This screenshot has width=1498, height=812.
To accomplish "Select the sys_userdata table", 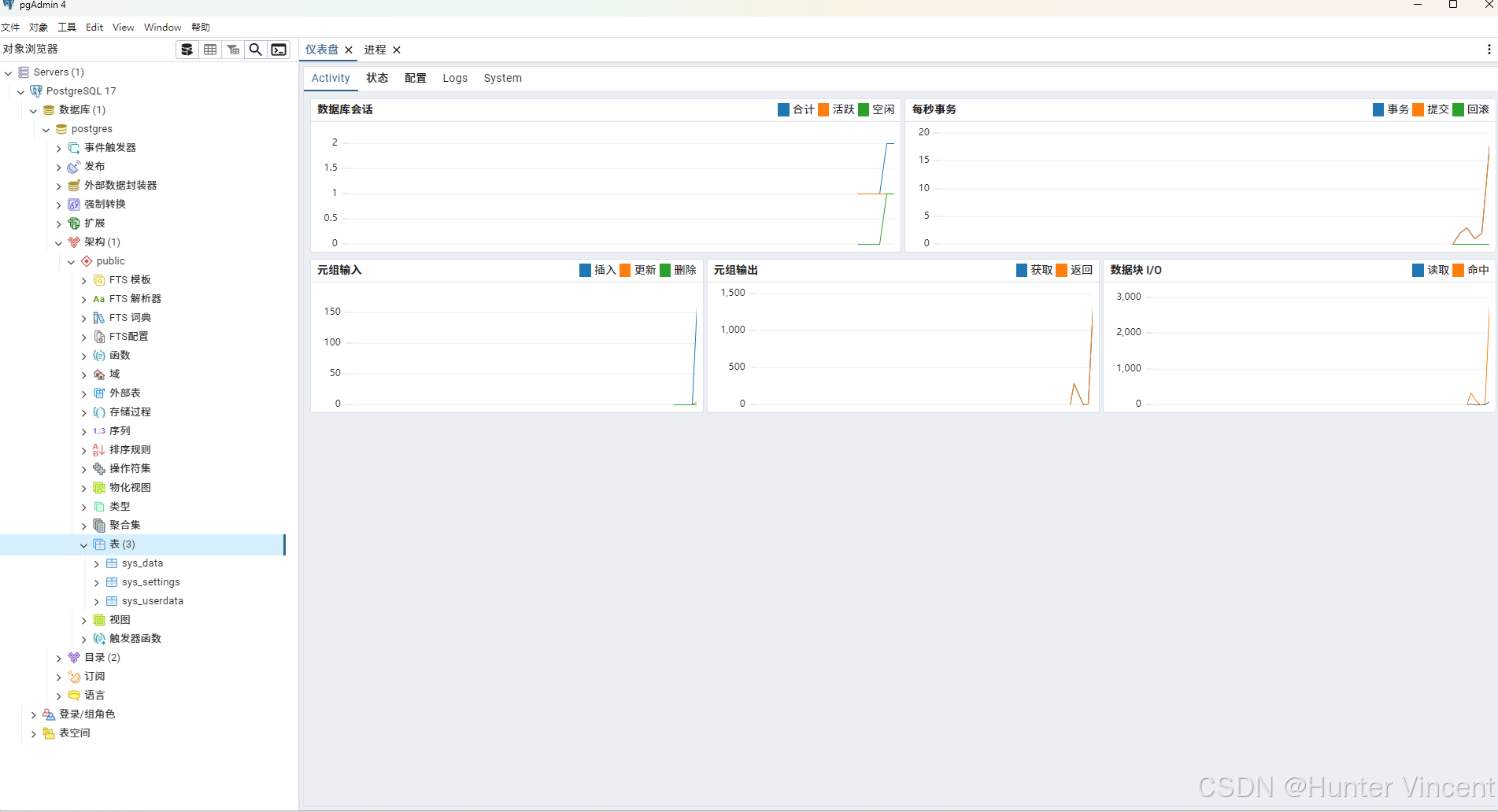I will point(151,600).
